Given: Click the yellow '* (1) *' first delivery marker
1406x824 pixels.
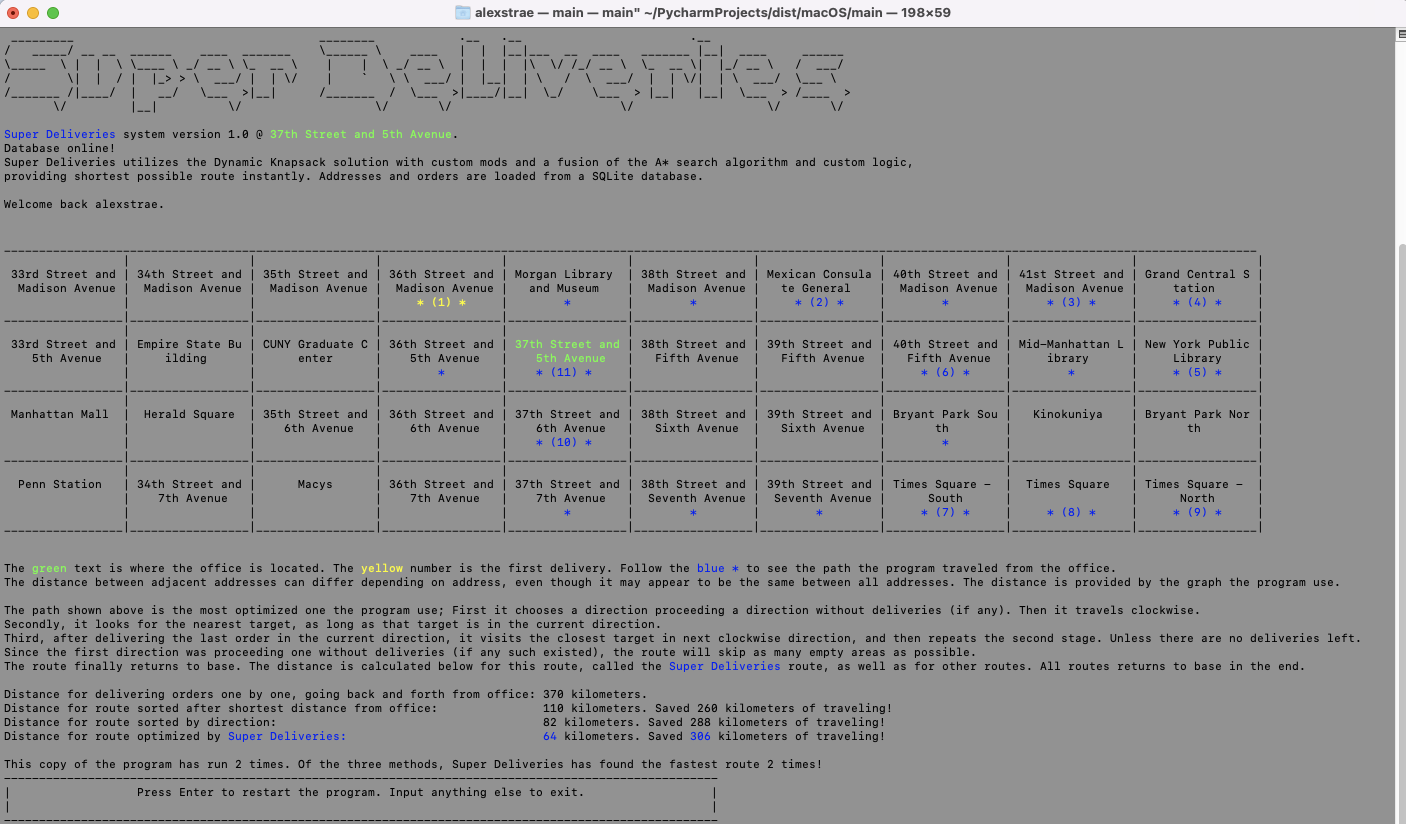Looking at the screenshot, I should pyautogui.click(x=441, y=302).
